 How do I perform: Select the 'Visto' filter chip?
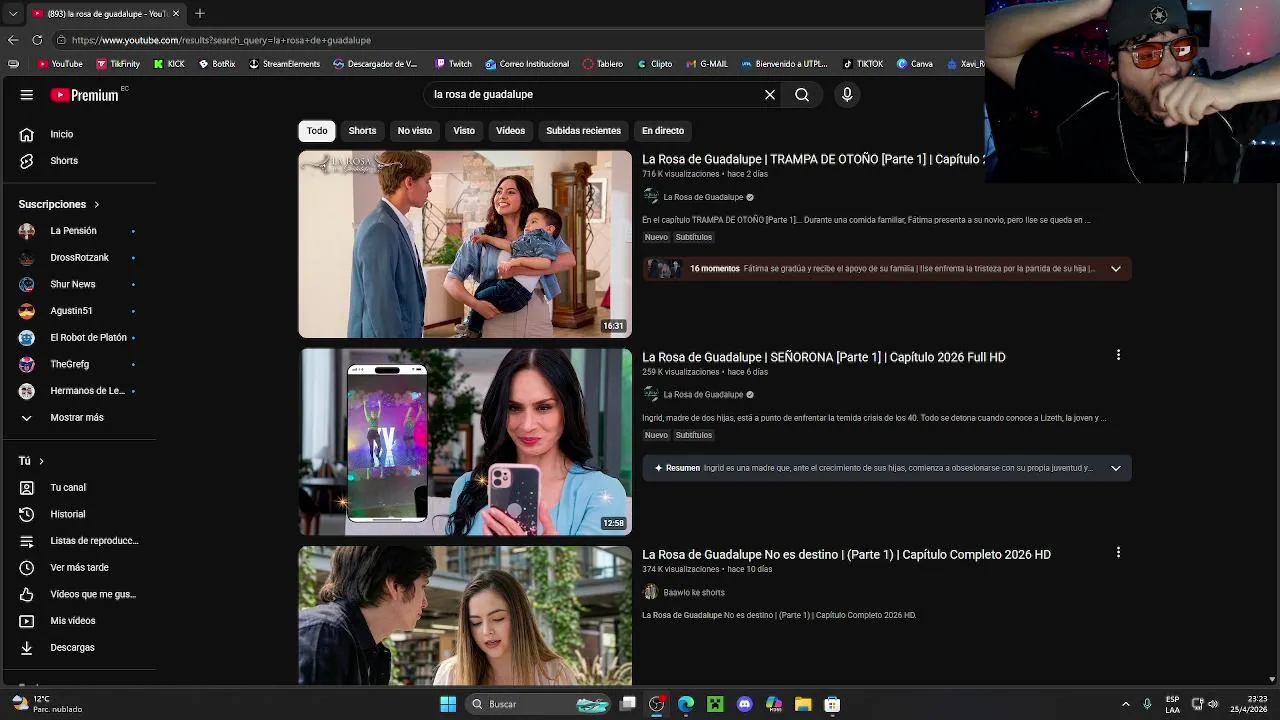pos(464,131)
